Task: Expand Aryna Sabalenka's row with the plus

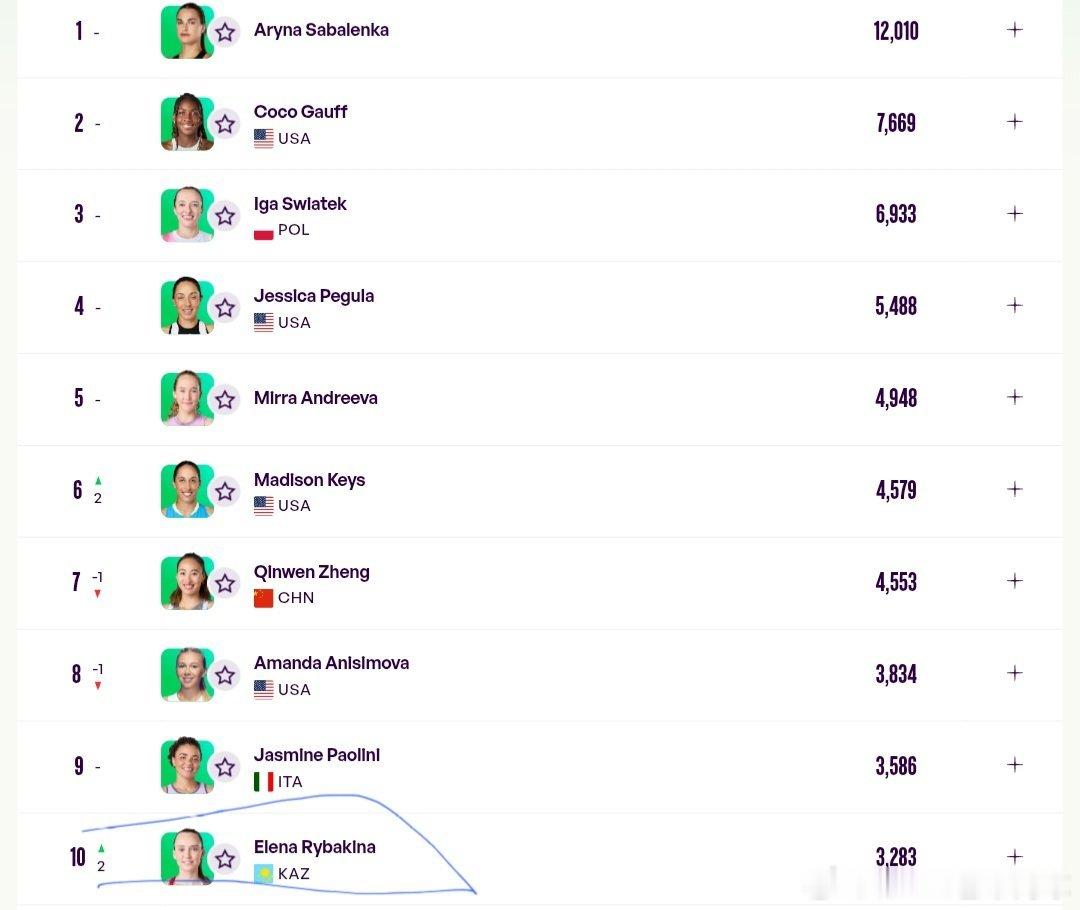Action: [x=1015, y=30]
